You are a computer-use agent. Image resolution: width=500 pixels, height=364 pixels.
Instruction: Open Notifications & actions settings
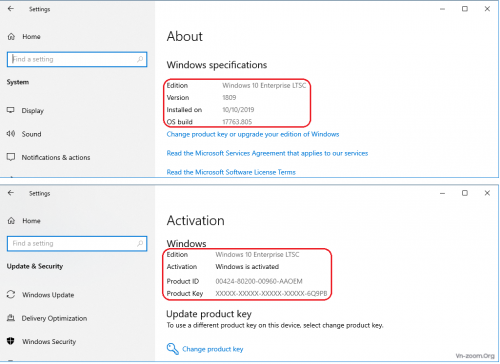pyautogui.click(x=56, y=157)
